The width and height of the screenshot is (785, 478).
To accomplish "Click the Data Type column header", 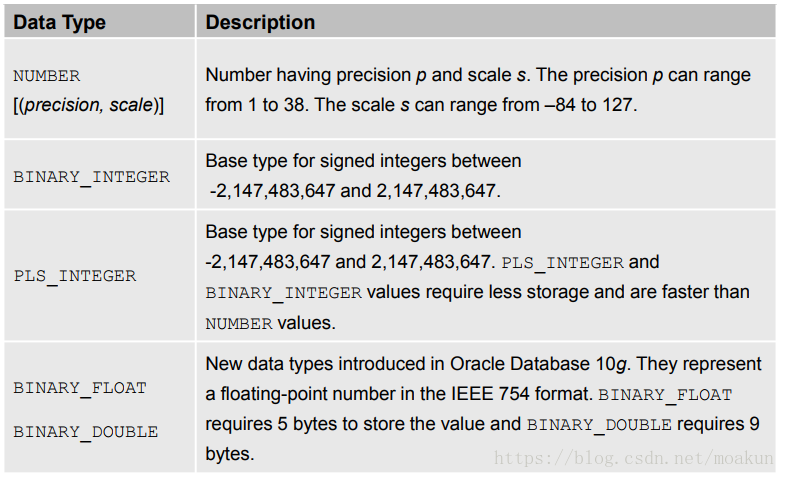I will [x=99, y=22].
